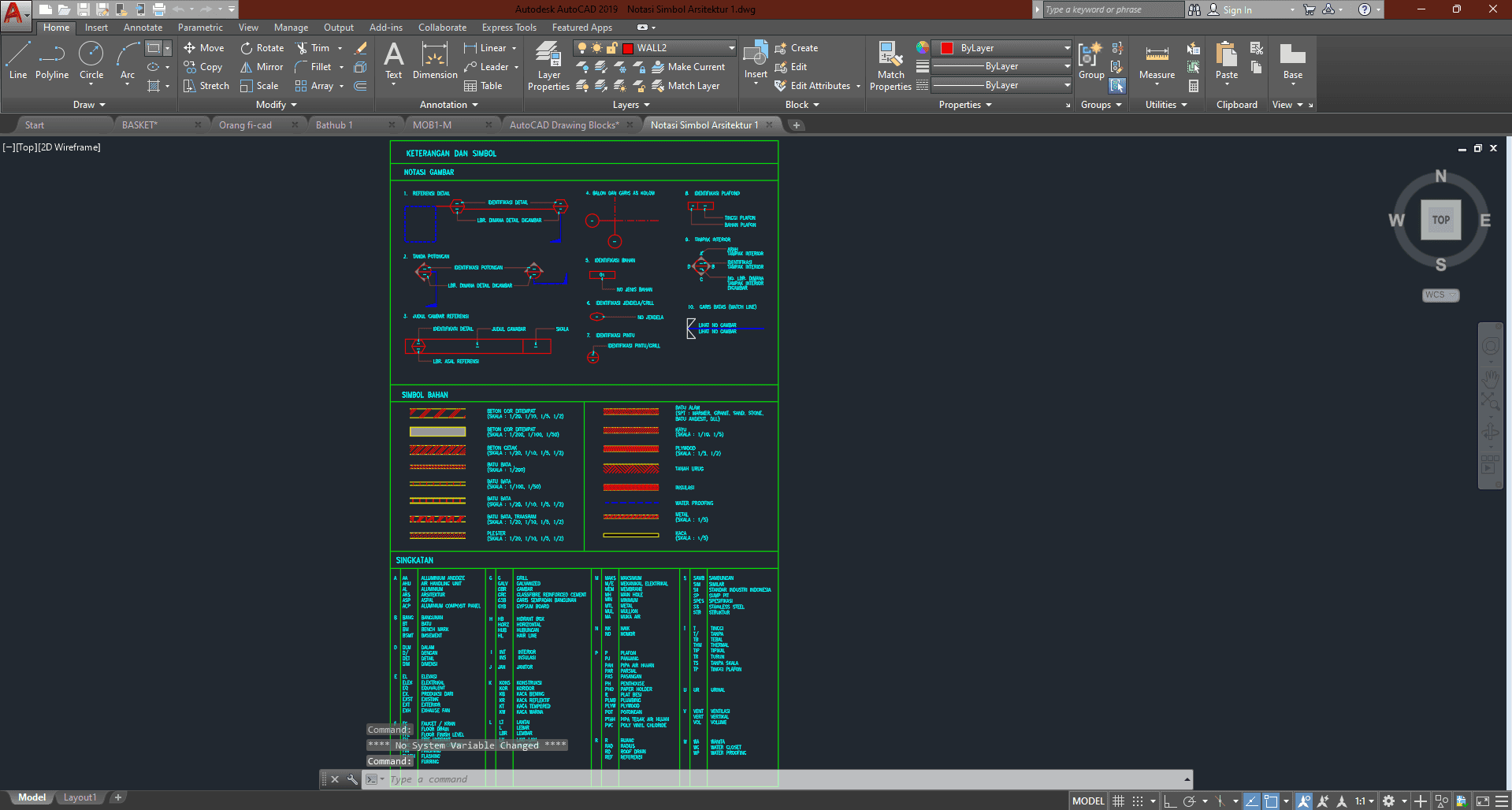Open the Quick Calculator icon in Utilities
1512x810 pixels.
tap(1194, 86)
